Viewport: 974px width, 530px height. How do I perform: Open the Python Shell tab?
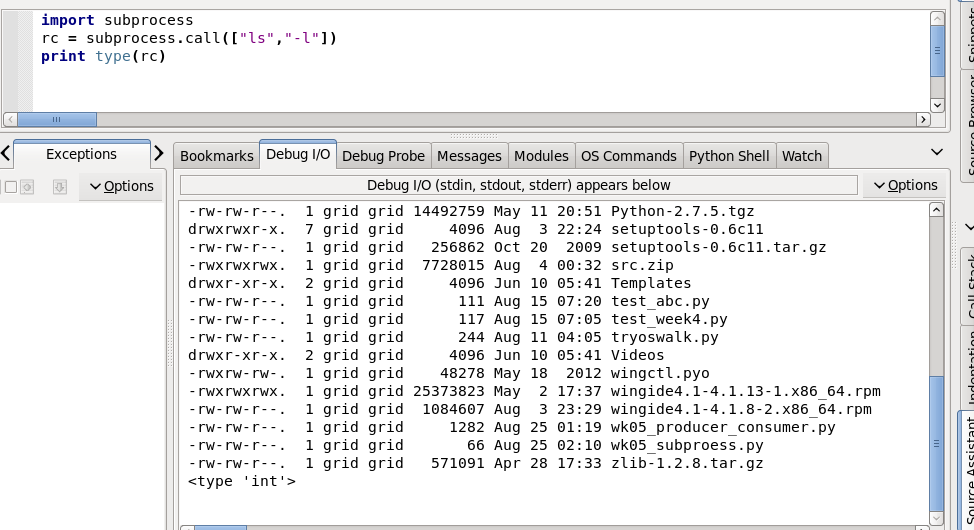tap(729, 156)
